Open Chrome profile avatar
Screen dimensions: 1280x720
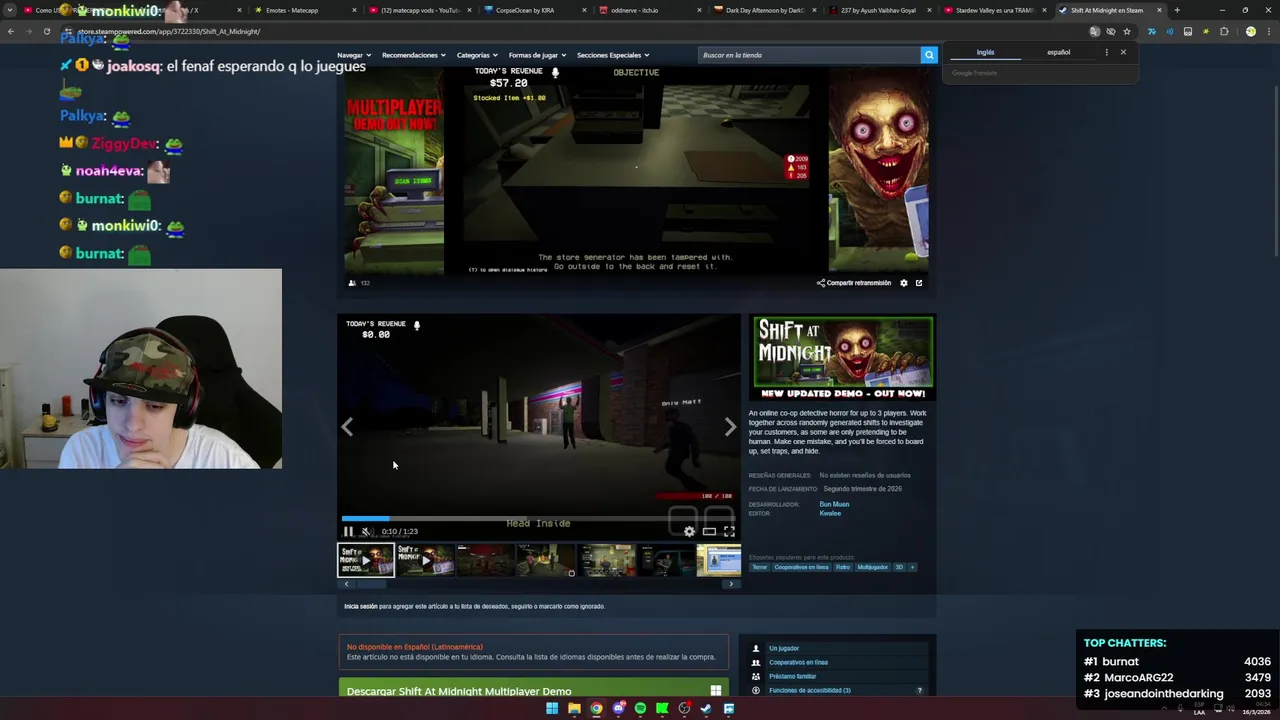coord(1251,31)
